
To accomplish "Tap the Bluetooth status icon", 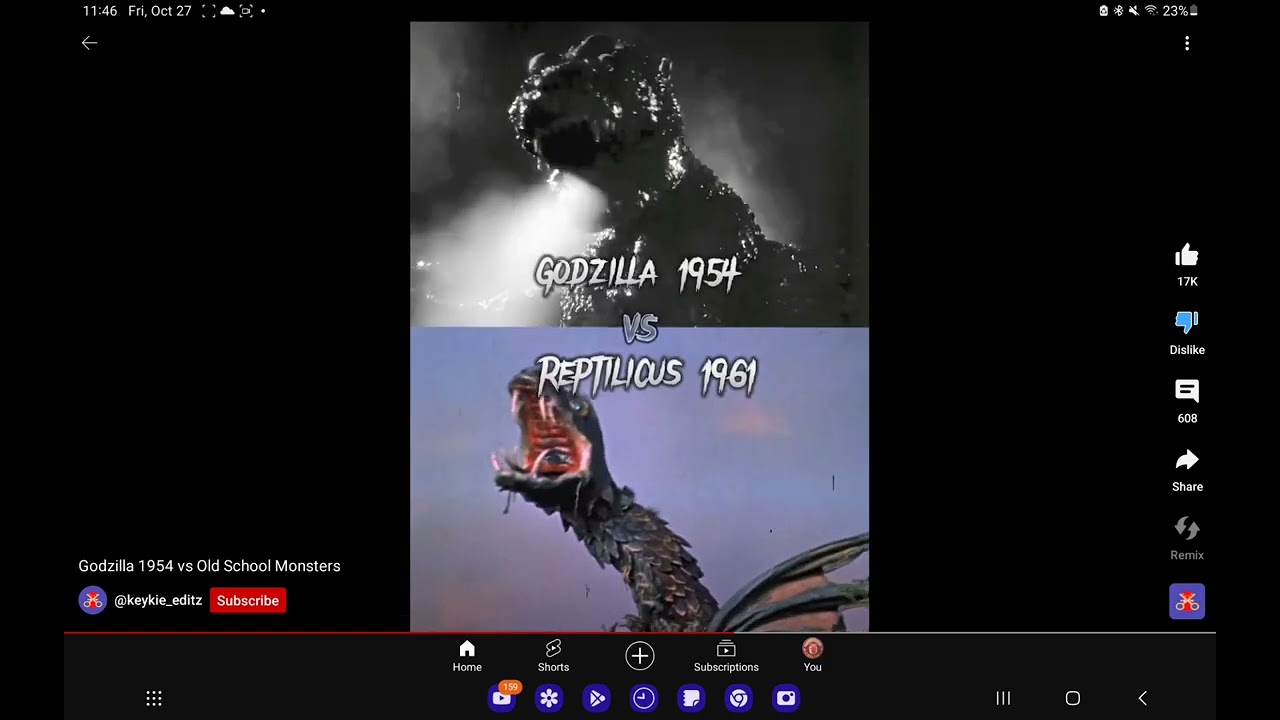I will pyautogui.click(x=1119, y=11).
